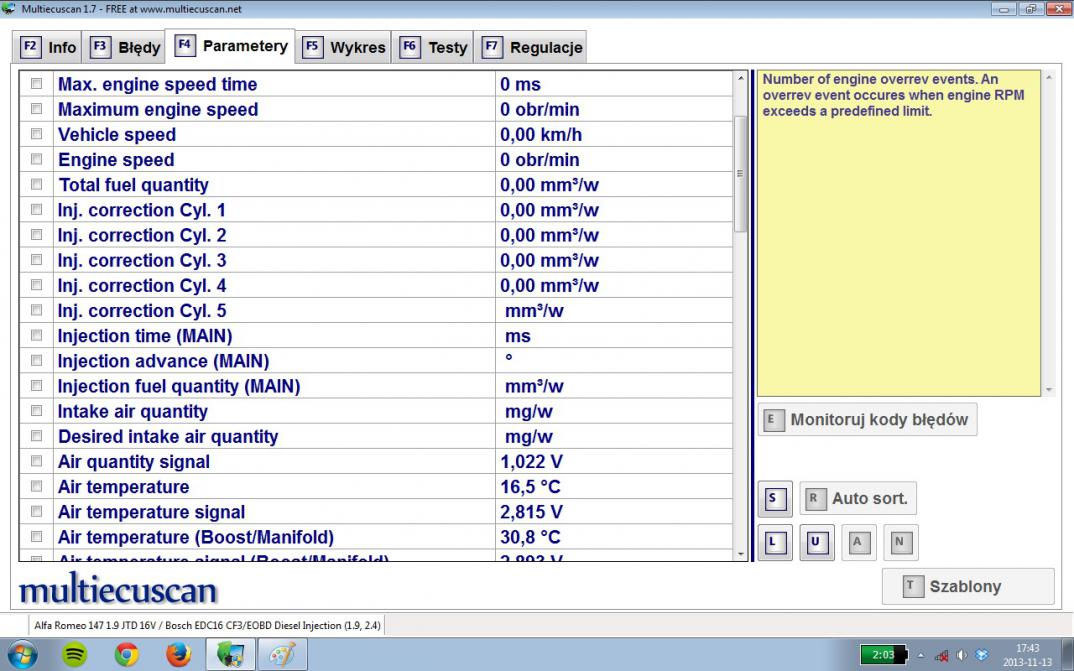Switch to the Błędy tab
The image size is (1074, 671).
[x=126, y=47]
